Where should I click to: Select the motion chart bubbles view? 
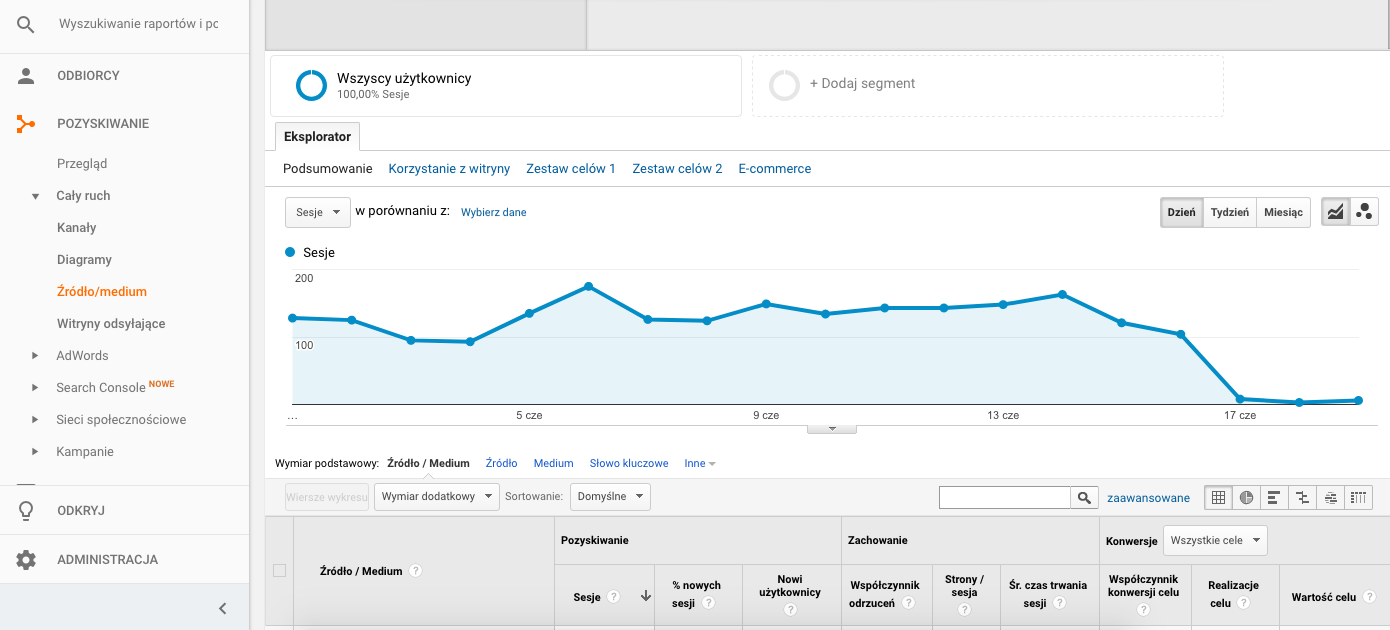1365,211
